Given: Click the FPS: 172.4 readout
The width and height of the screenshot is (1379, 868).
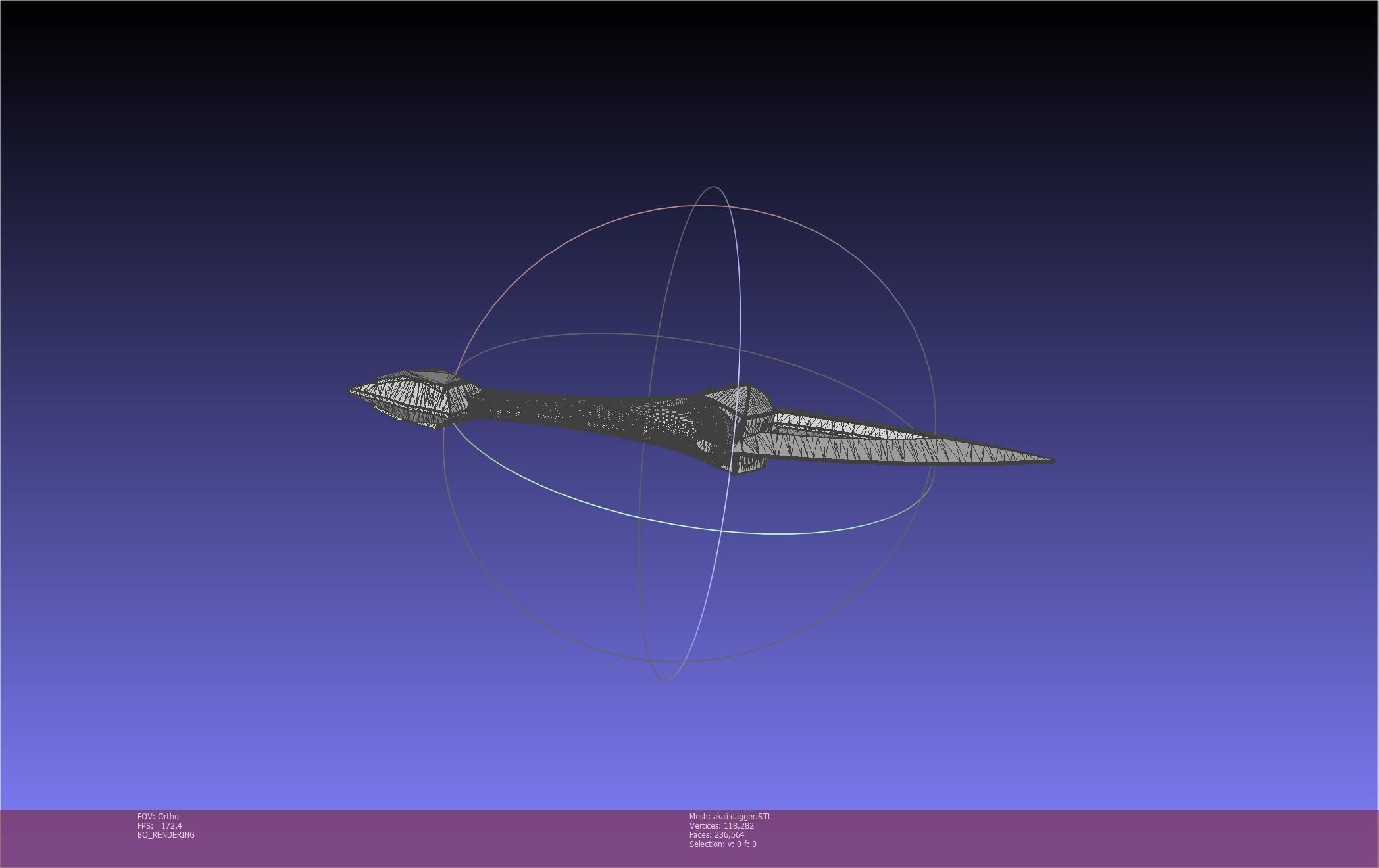Looking at the screenshot, I should (159, 825).
